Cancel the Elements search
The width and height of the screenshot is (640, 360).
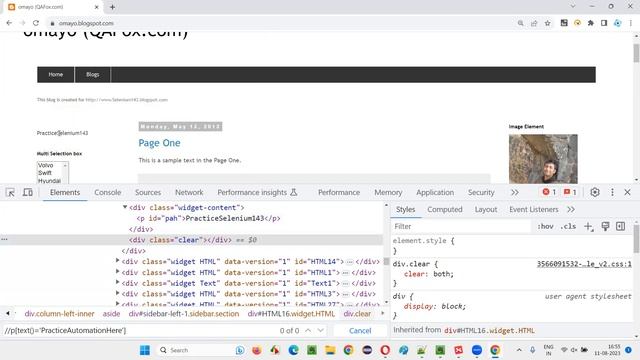pos(360,331)
